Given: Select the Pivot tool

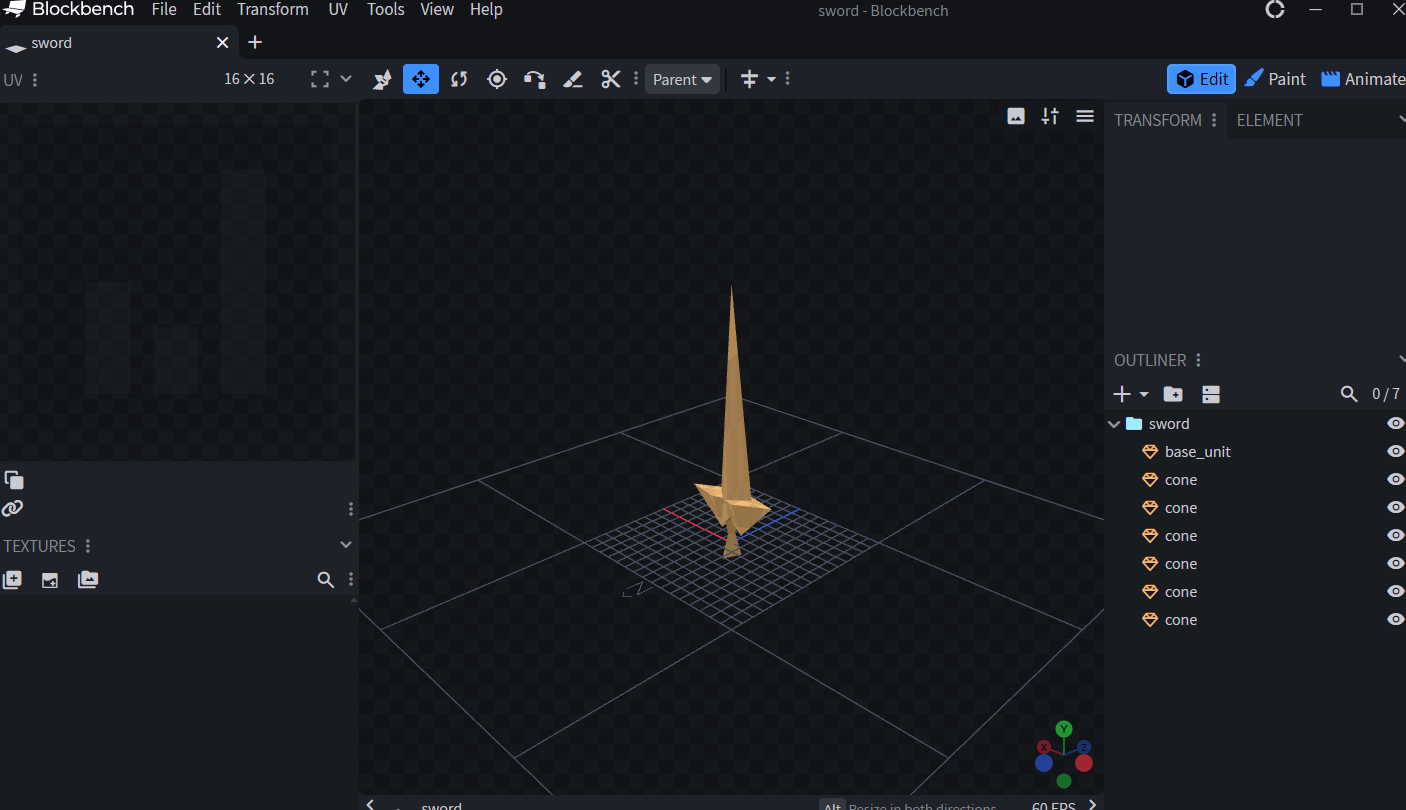Looking at the screenshot, I should [x=497, y=79].
